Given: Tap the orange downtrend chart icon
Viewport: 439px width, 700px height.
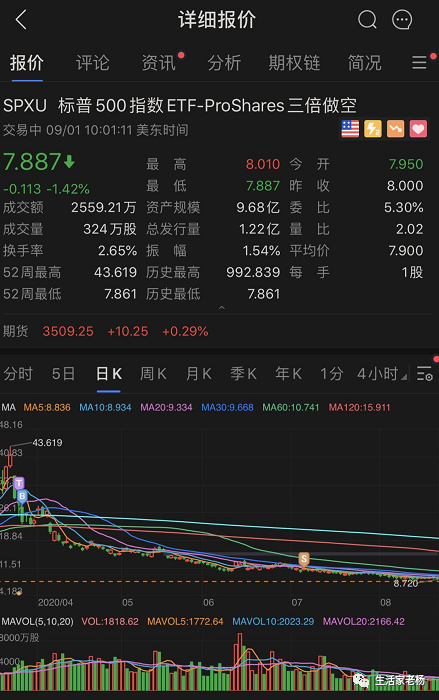Looking at the screenshot, I should (x=396, y=129).
